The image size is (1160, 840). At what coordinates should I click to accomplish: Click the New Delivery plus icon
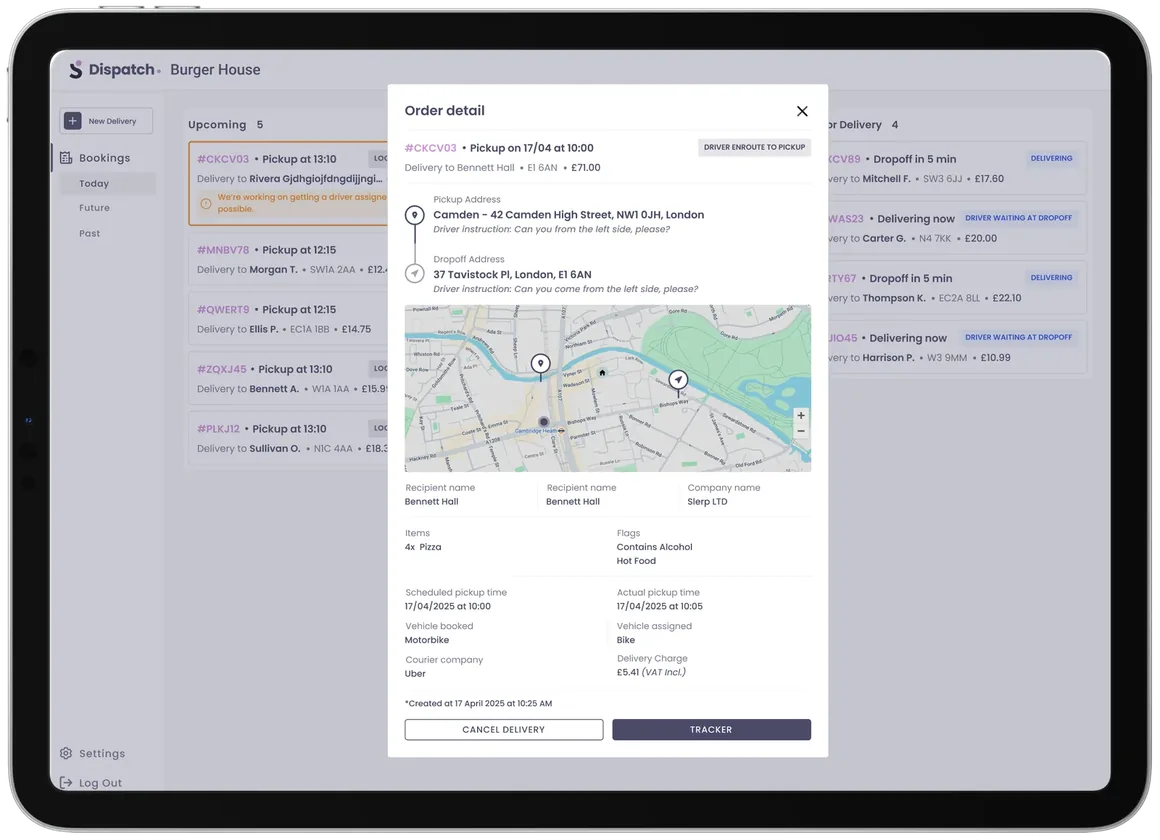tap(72, 121)
